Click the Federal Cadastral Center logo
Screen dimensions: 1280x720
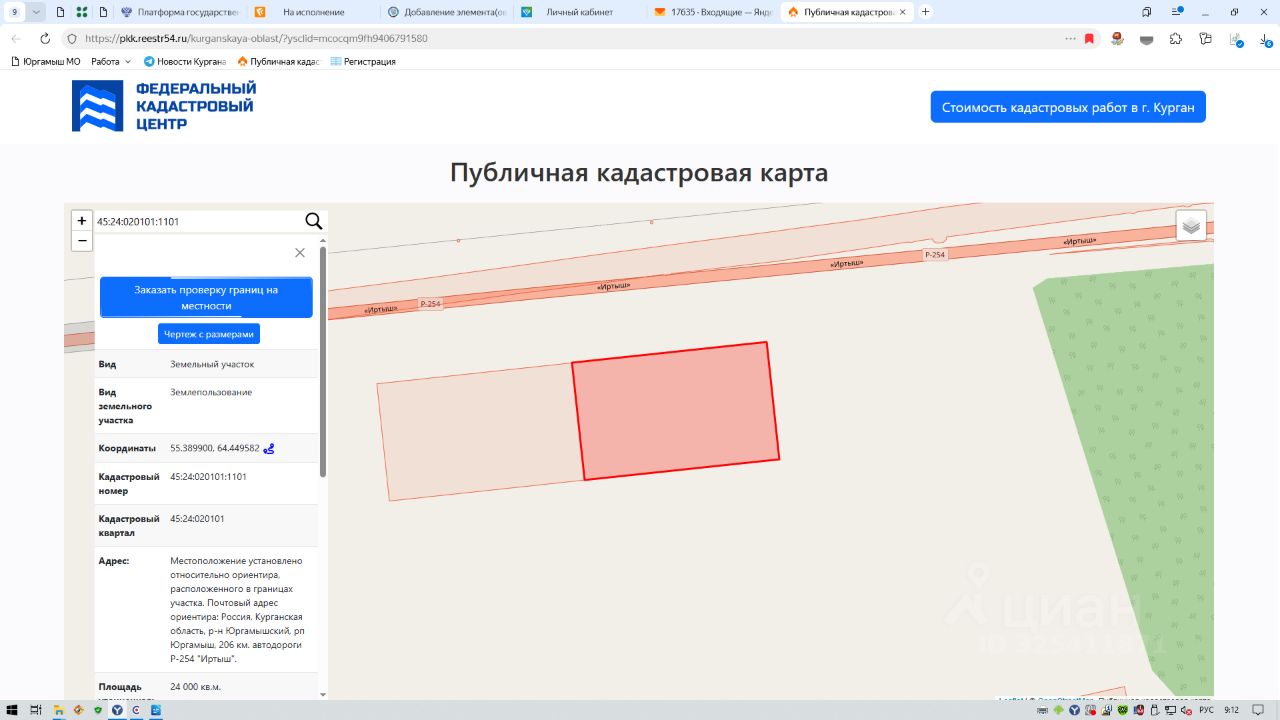pos(164,106)
